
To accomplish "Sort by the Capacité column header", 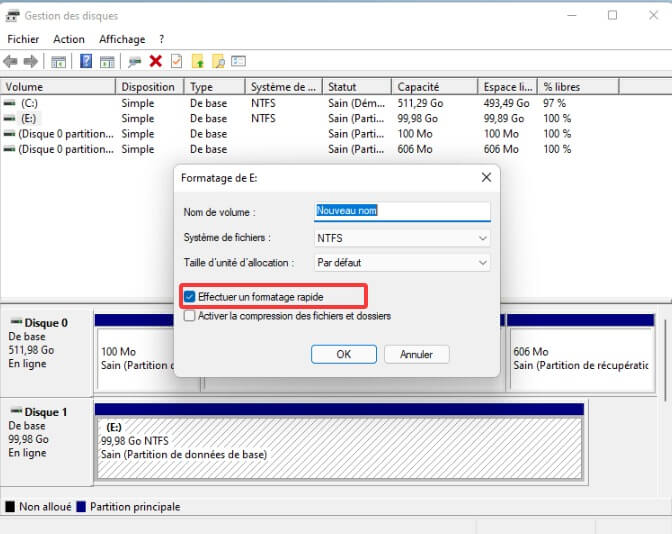I will [x=435, y=87].
